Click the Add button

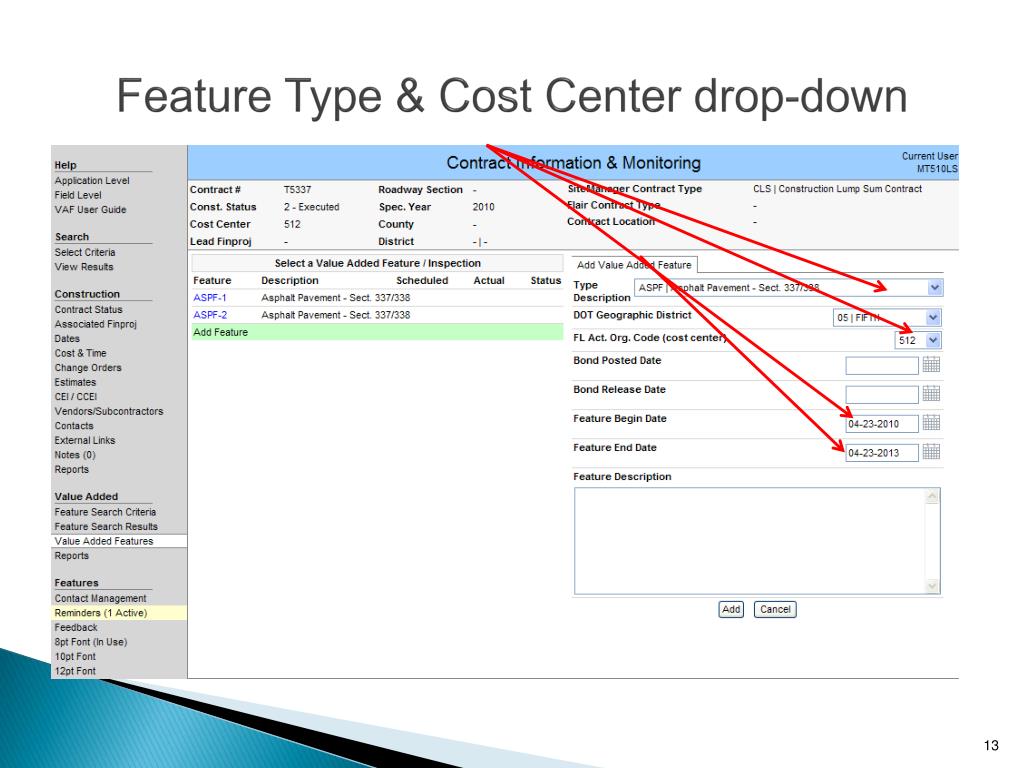731,609
